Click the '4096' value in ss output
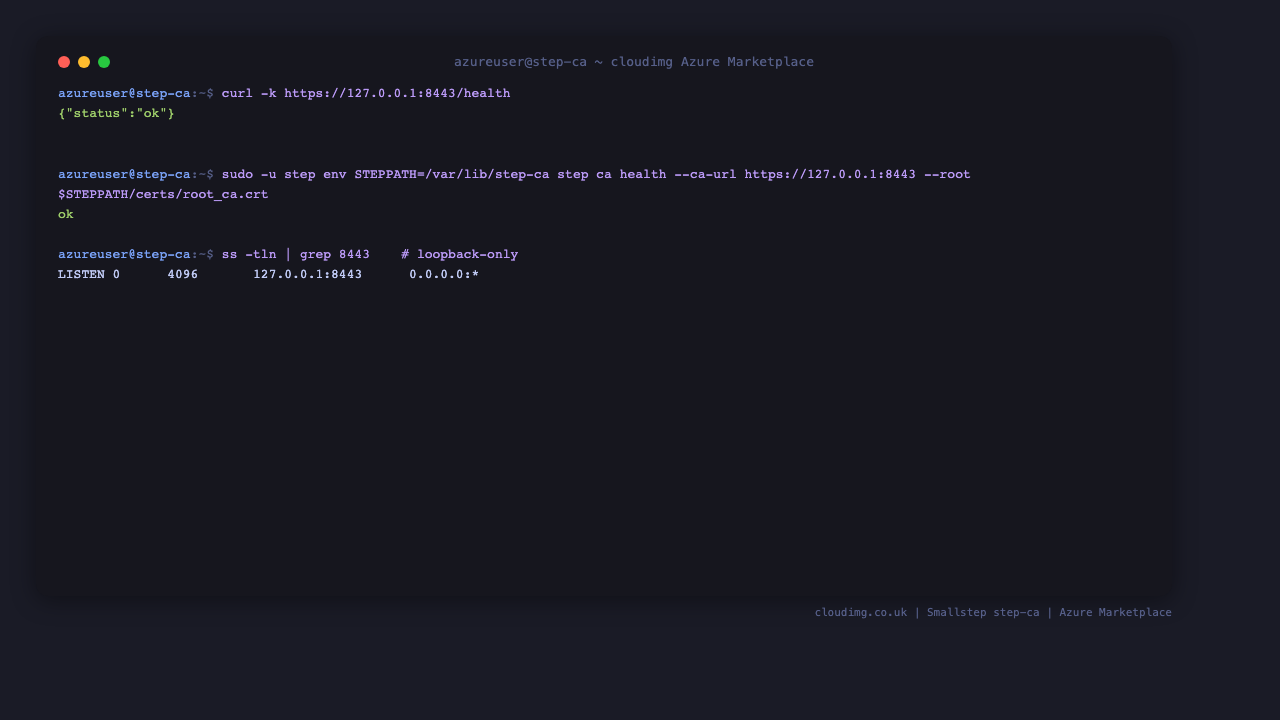Image resolution: width=1280 pixels, height=720 pixels. coord(183,274)
